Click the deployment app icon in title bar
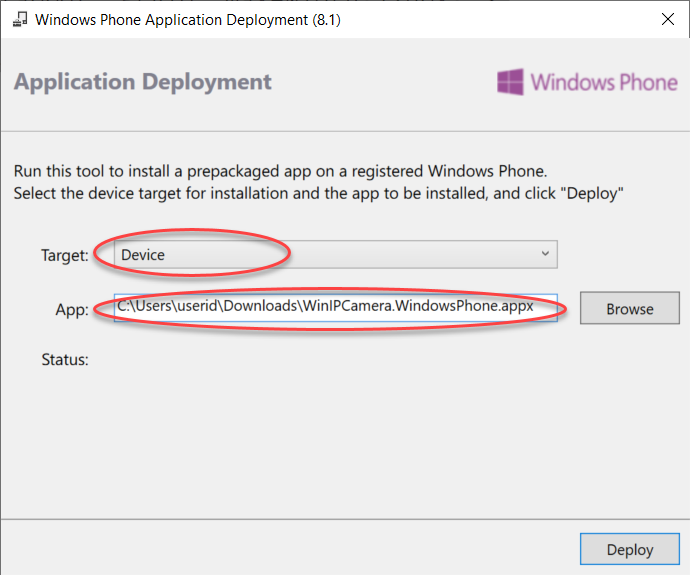Screen dimensions: 690x575 19,19
